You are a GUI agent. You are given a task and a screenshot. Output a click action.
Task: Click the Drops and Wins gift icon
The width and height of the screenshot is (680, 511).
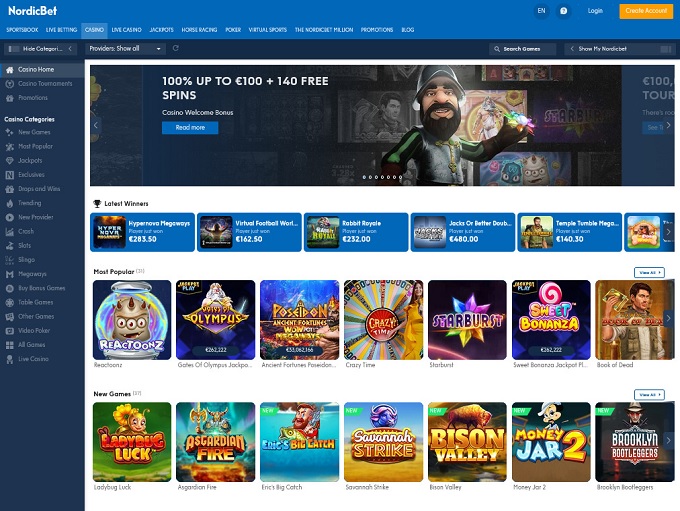point(9,188)
